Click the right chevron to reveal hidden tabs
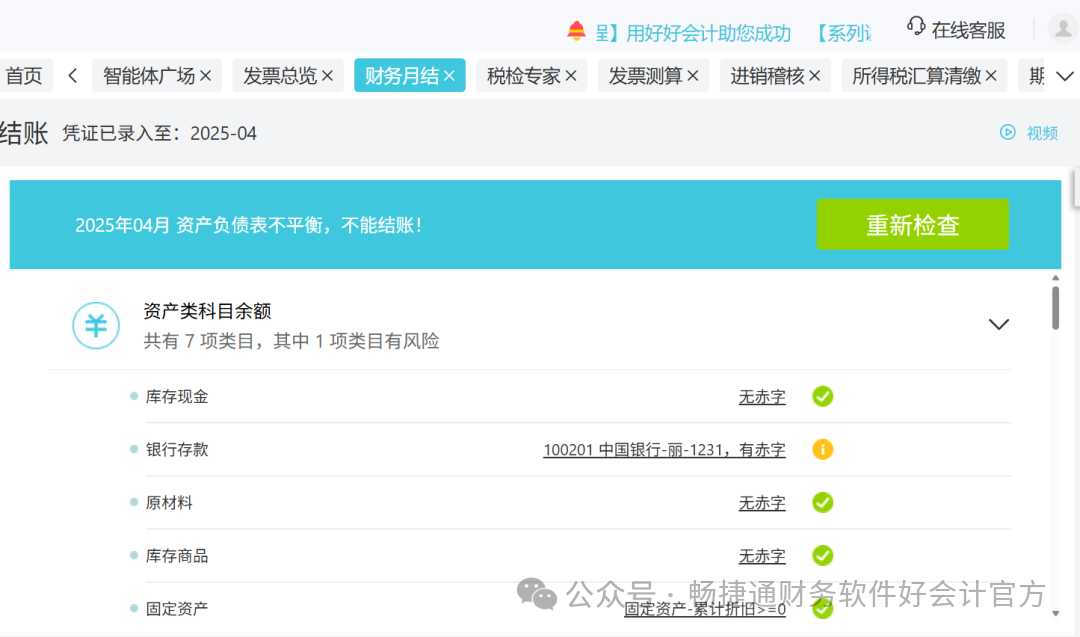Viewport: 1080px width, 637px height. click(1064, 74)
